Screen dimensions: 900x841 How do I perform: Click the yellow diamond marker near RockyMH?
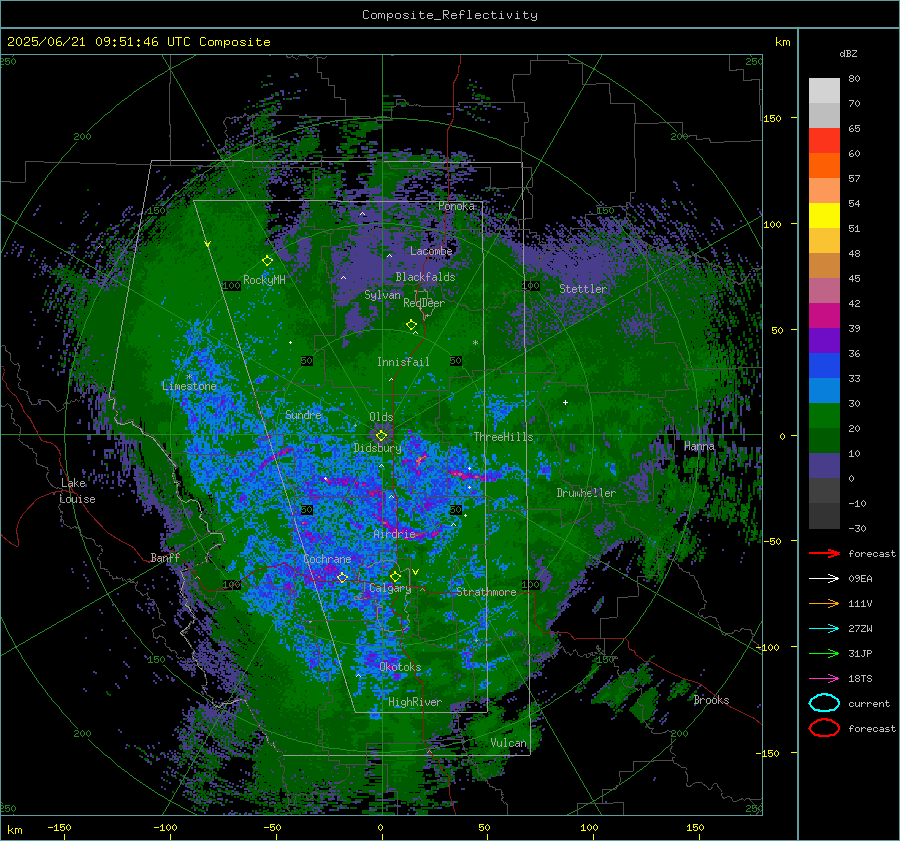click(x=267, y=261)
